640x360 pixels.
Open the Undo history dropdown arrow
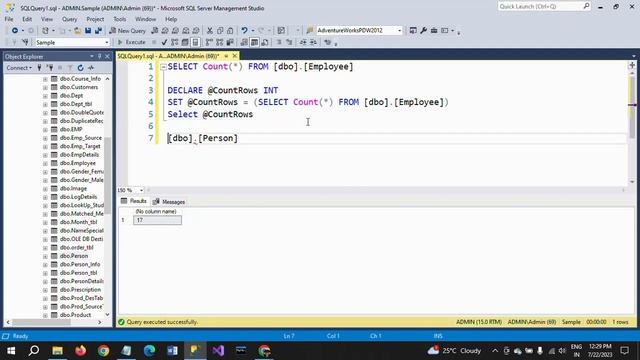tap(253, 31)
